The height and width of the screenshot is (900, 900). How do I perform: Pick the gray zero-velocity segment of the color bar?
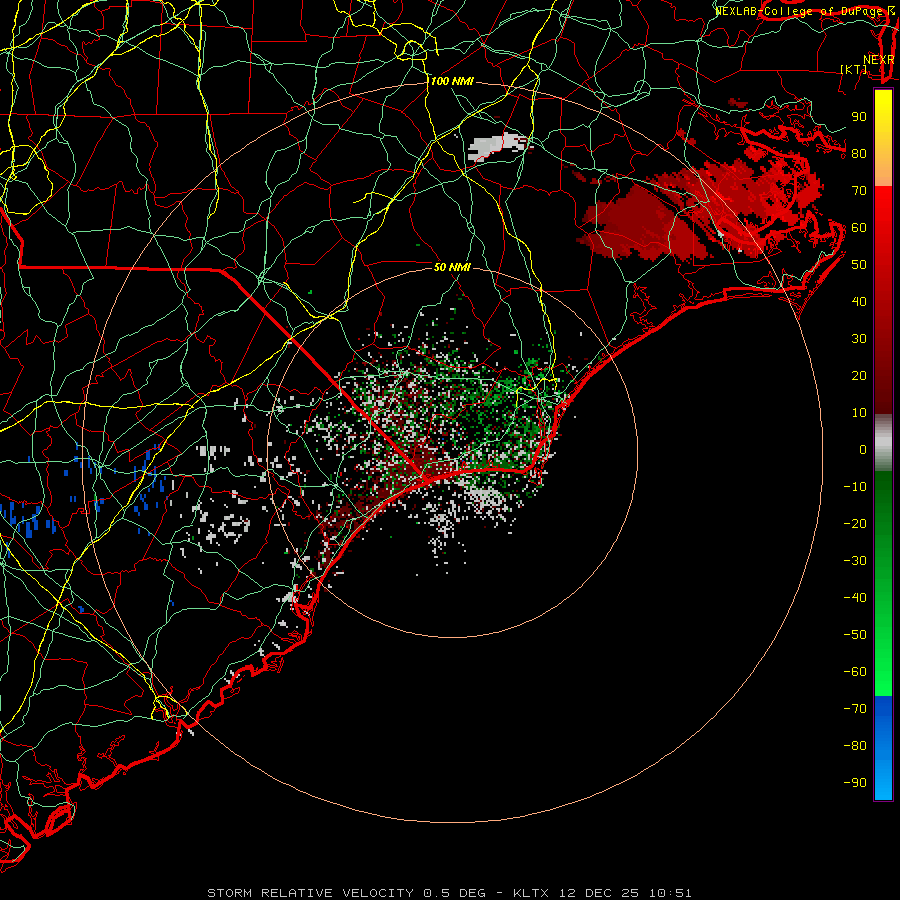point(883,442)
